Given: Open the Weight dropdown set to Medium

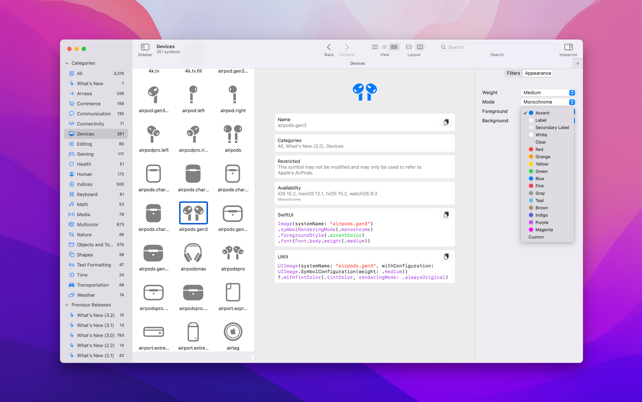Looking at the screenshot, I should tap(548, 93).
